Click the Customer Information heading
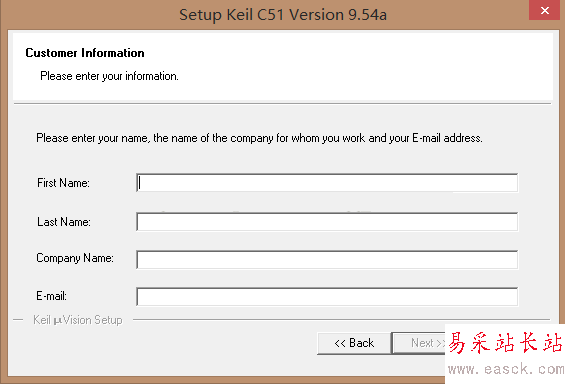 85,53
